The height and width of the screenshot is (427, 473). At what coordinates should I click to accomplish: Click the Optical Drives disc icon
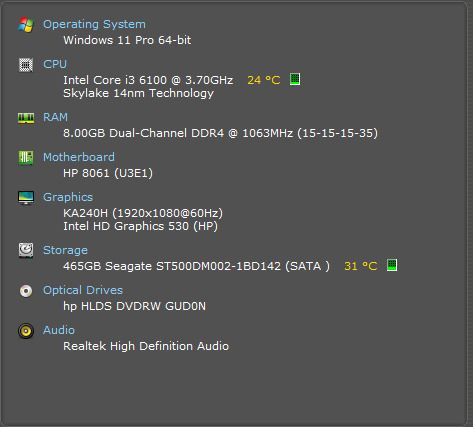tap(26, 291)
